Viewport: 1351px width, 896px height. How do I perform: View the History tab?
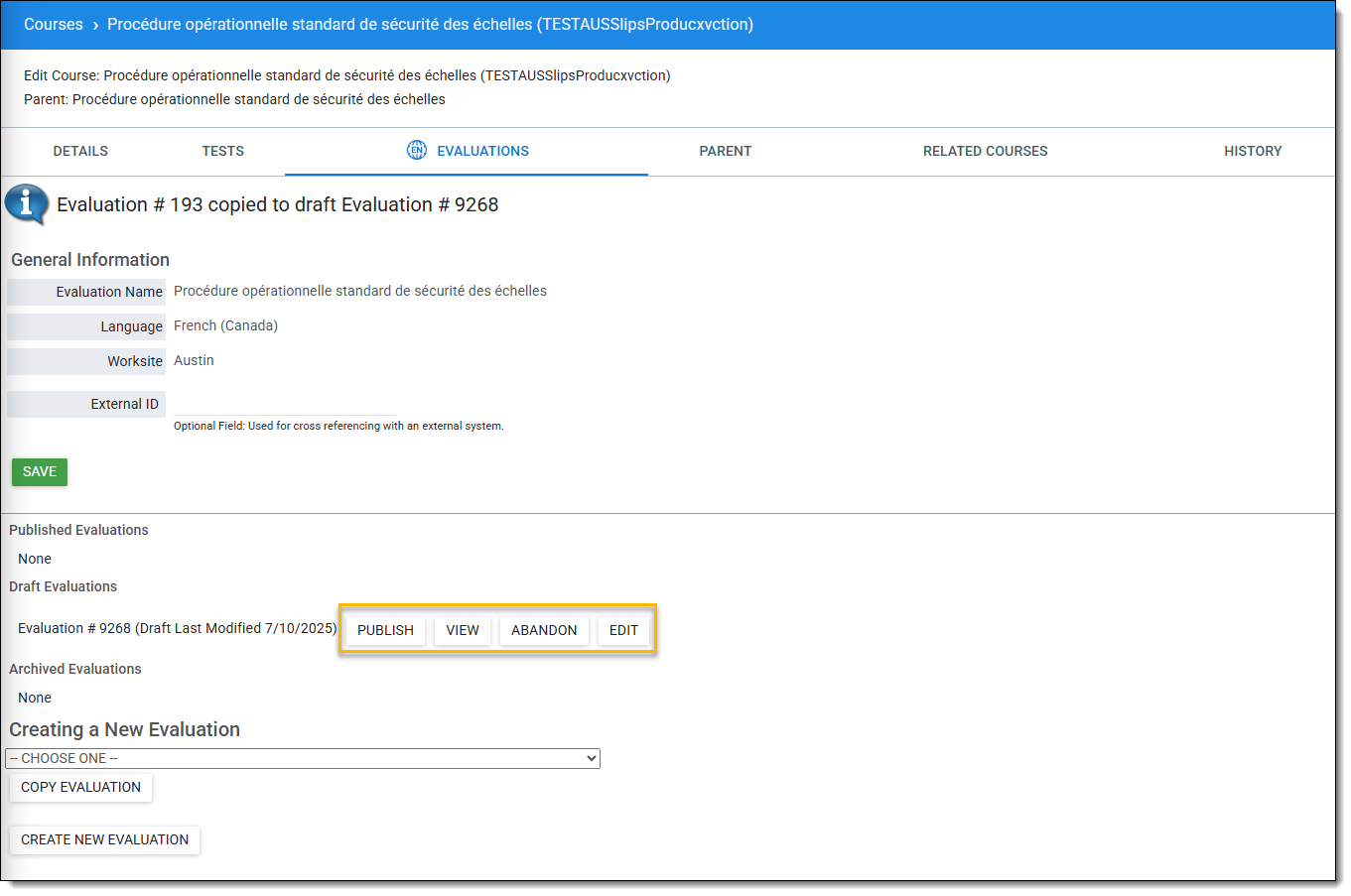[1253, 151]
